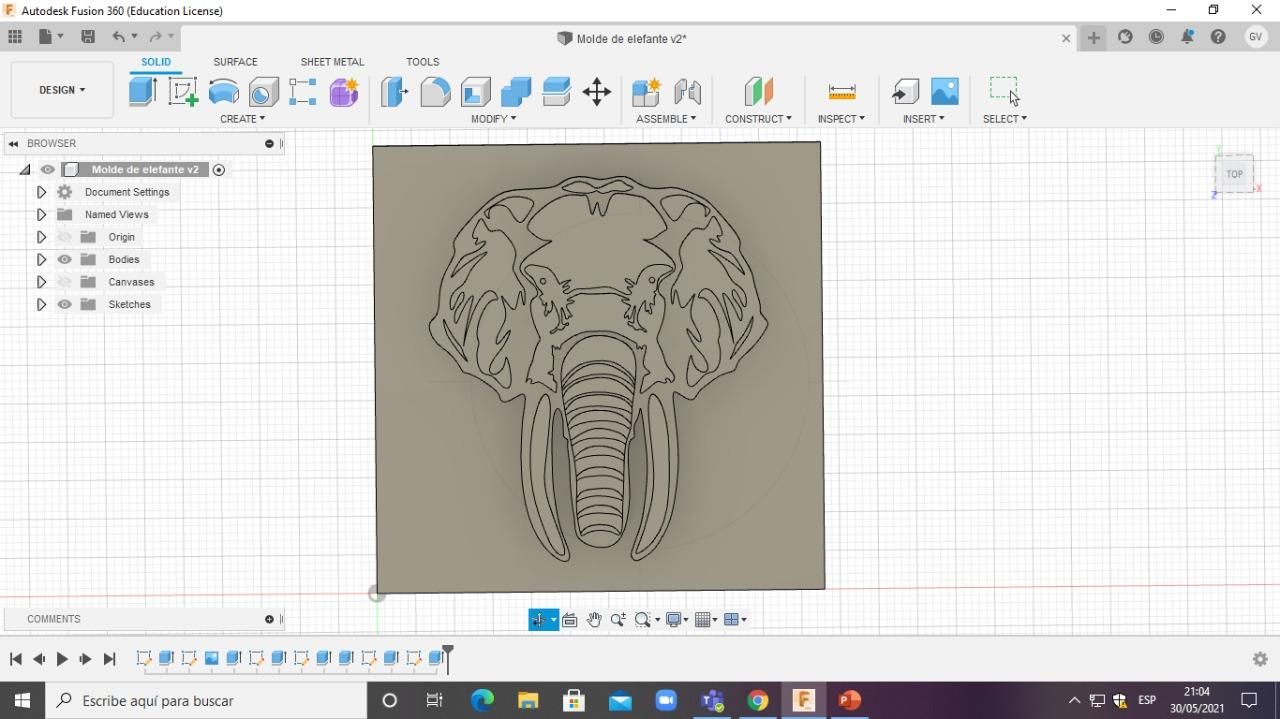1280x719 pixels.
Task: Close the Molde de elefante v2 document tab
Action: [1066, 38]
